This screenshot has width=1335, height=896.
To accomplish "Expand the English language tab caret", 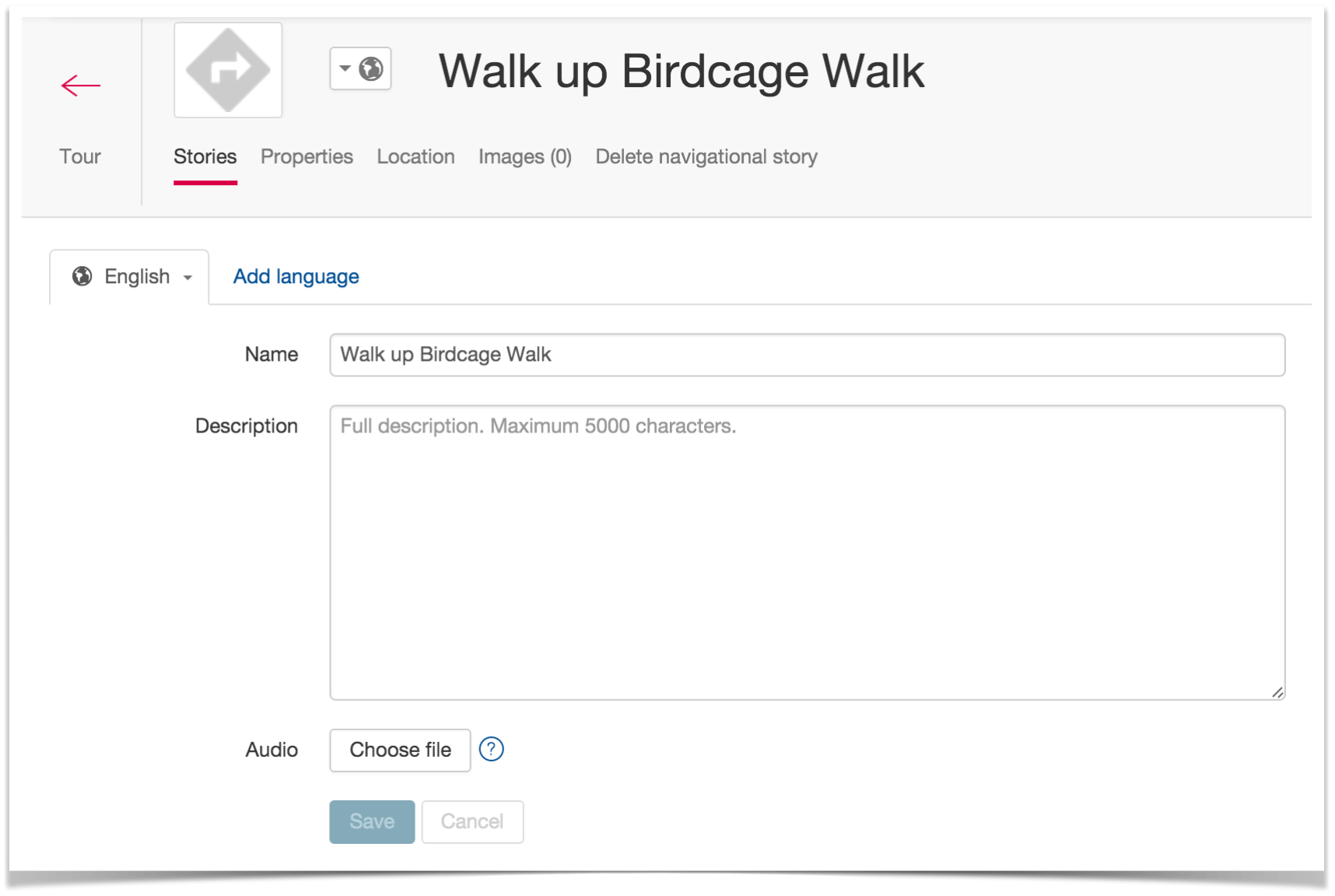I will pos(187,278).
